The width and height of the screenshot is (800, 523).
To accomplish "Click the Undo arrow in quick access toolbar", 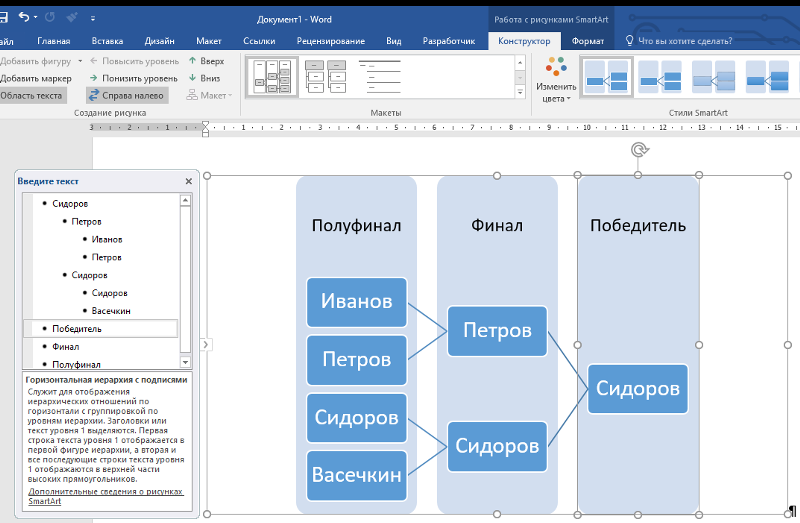I will 25,17.
